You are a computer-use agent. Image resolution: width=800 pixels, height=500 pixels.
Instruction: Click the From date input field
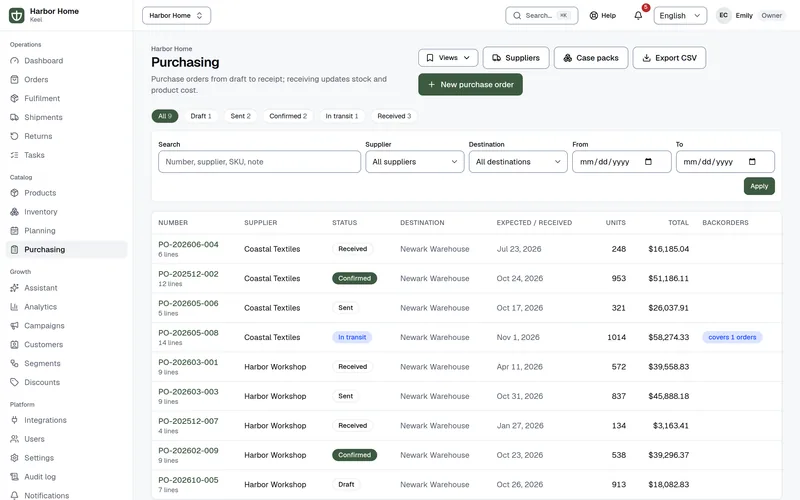click(621, 162)
